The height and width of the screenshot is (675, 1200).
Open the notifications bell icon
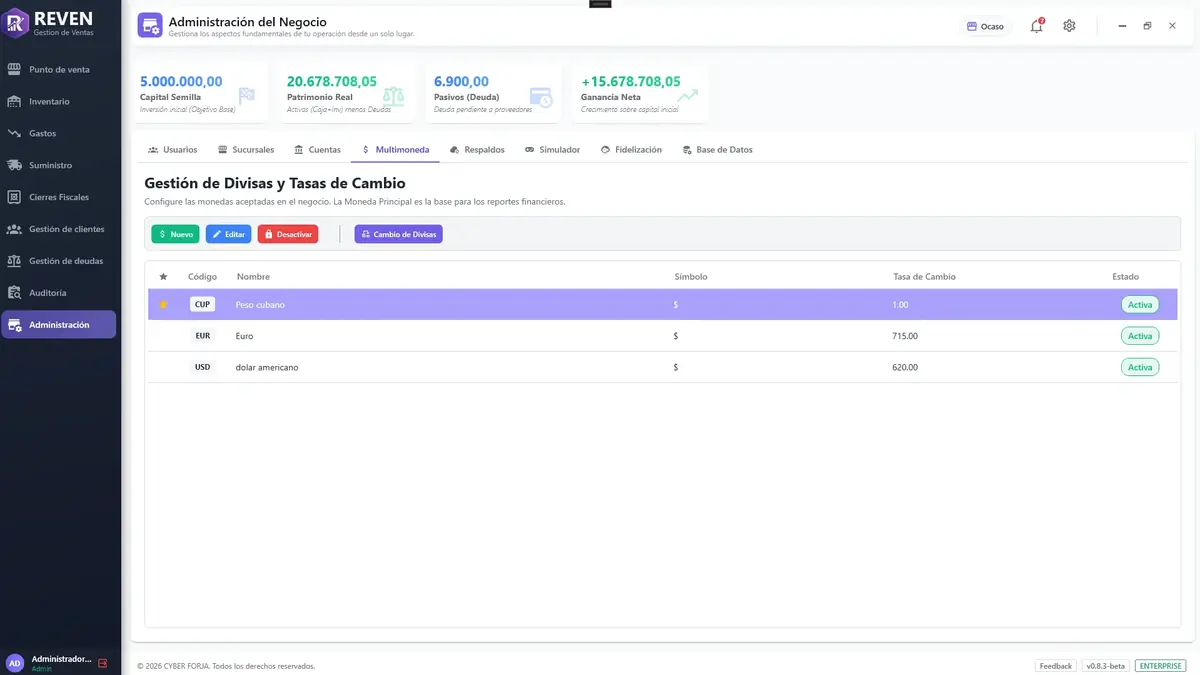pyautogui.click(x=1037, y=26)
